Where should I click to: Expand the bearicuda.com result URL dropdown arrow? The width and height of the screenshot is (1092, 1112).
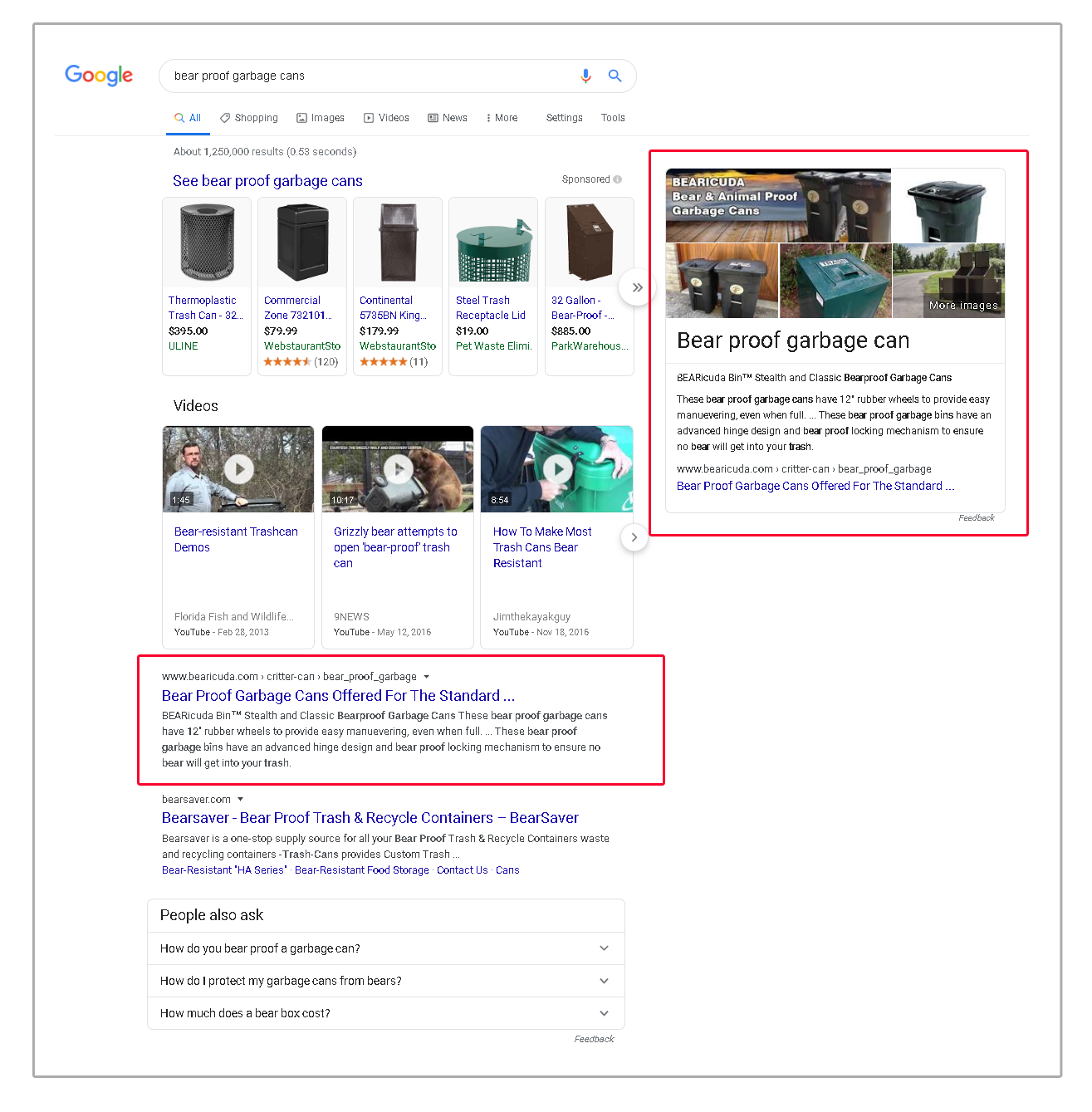point(427,677)
